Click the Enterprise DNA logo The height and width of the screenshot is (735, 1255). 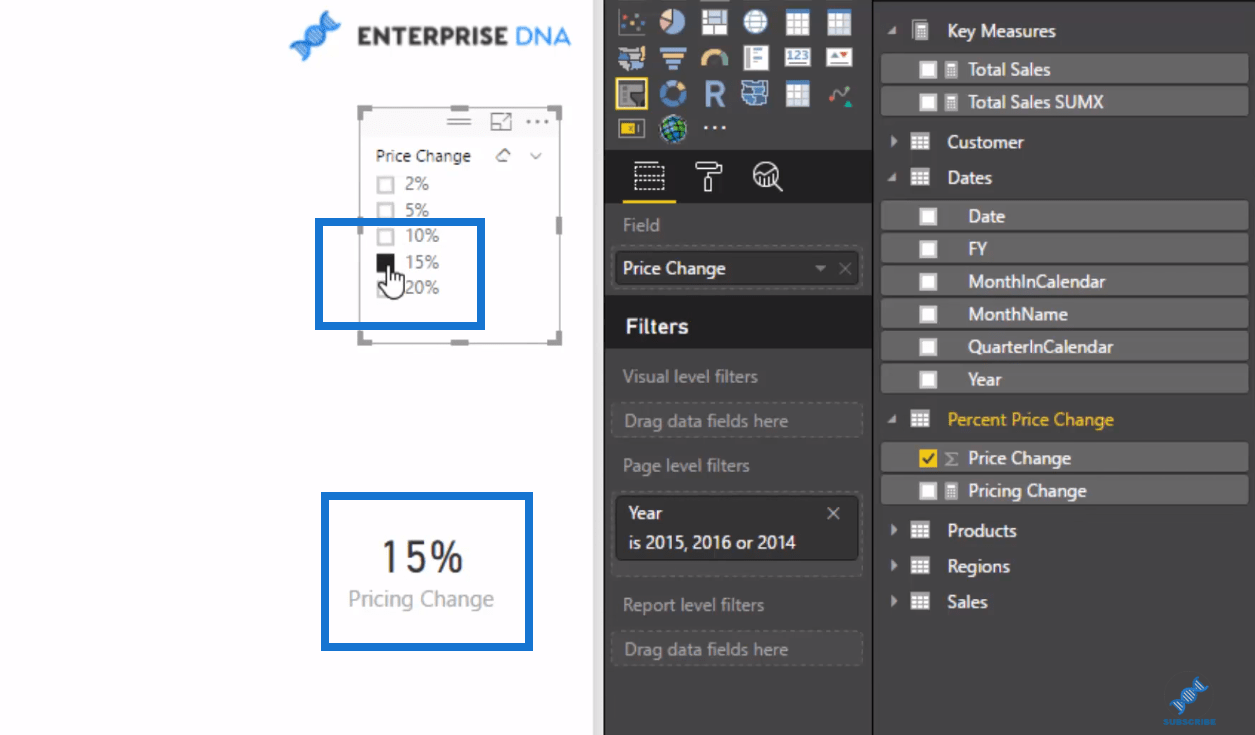coord(430,37)
